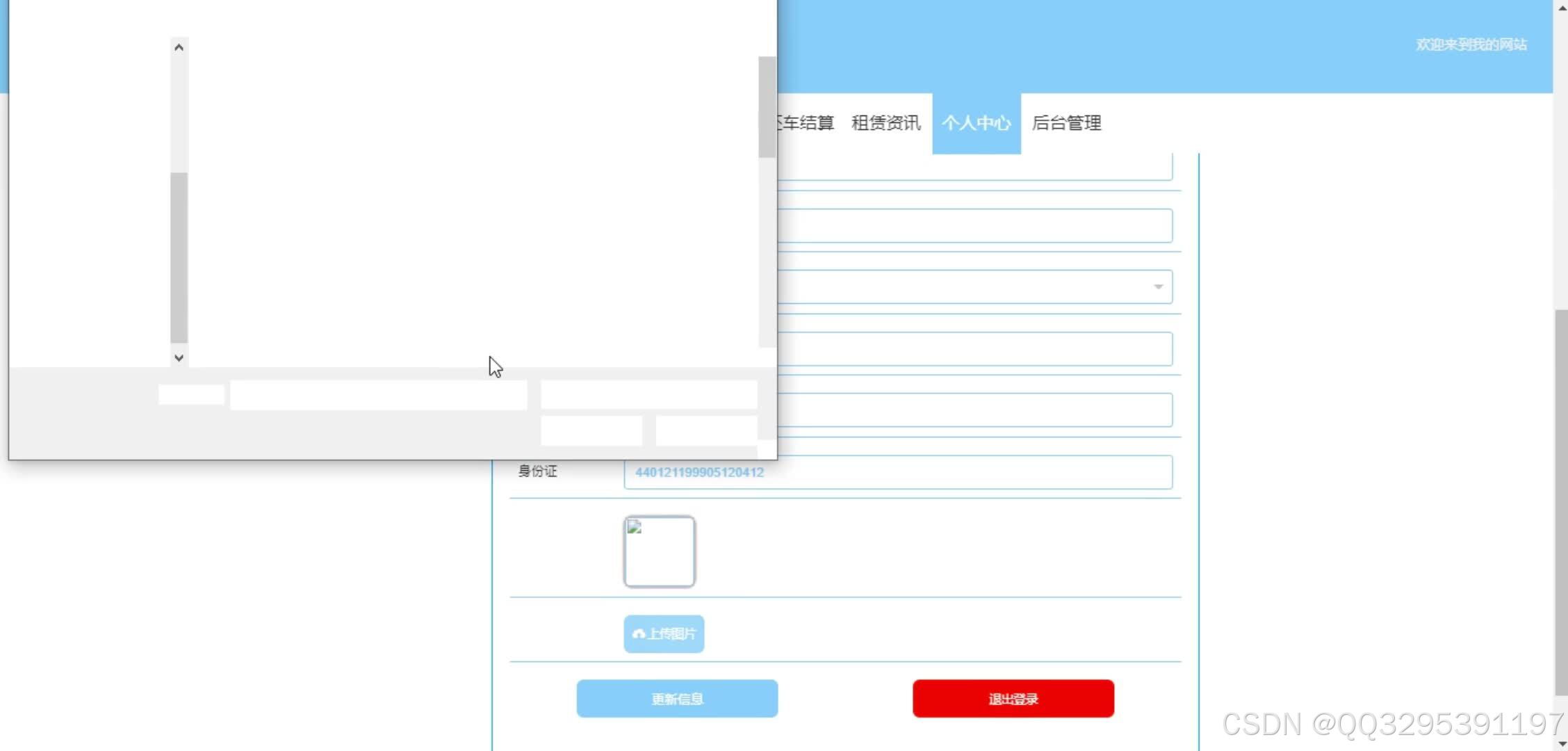
Task: Click the dialog left pane scroll-up arrow
Action: (x=179, y=47)
